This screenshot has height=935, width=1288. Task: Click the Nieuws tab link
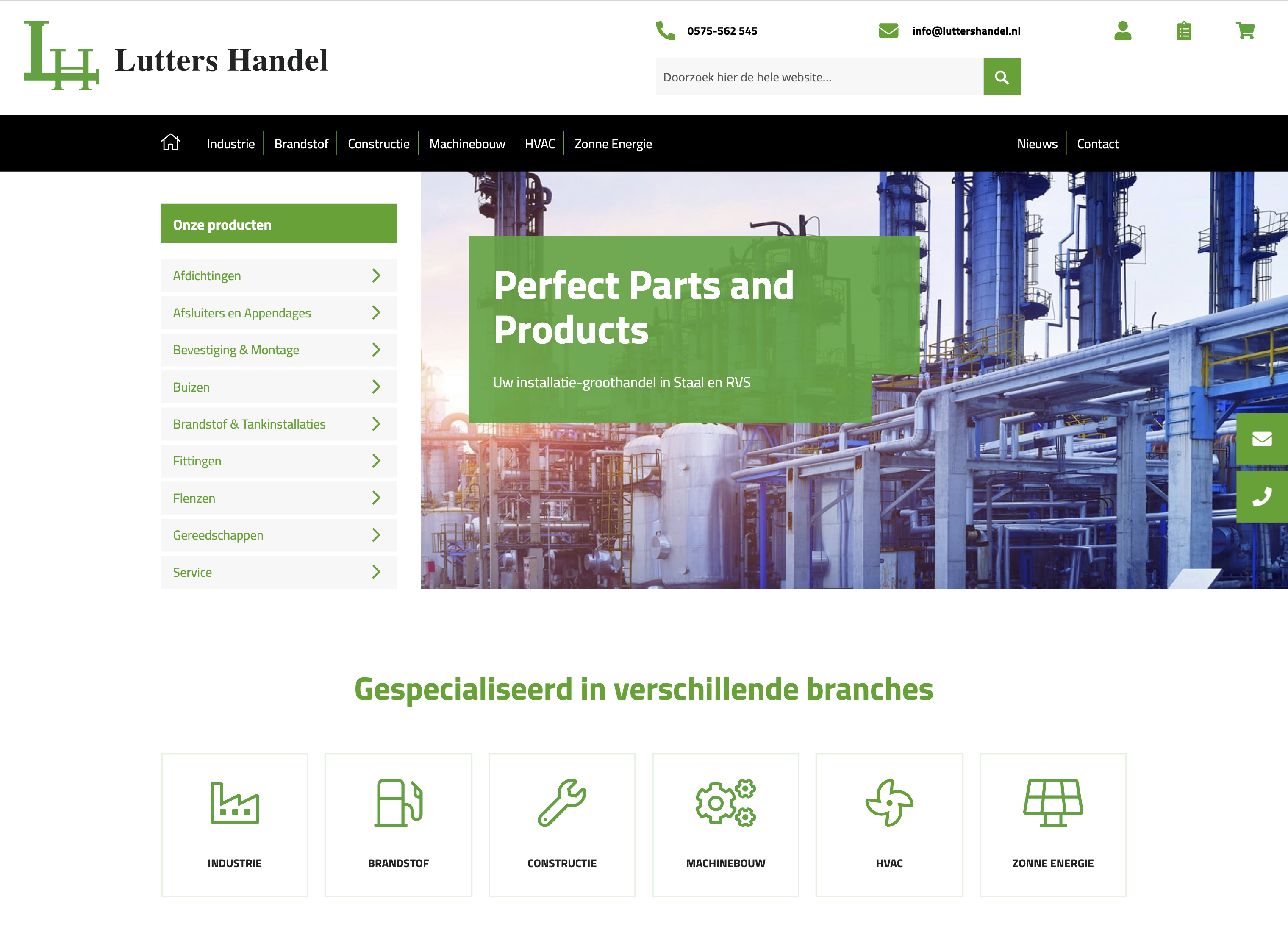1037,143
